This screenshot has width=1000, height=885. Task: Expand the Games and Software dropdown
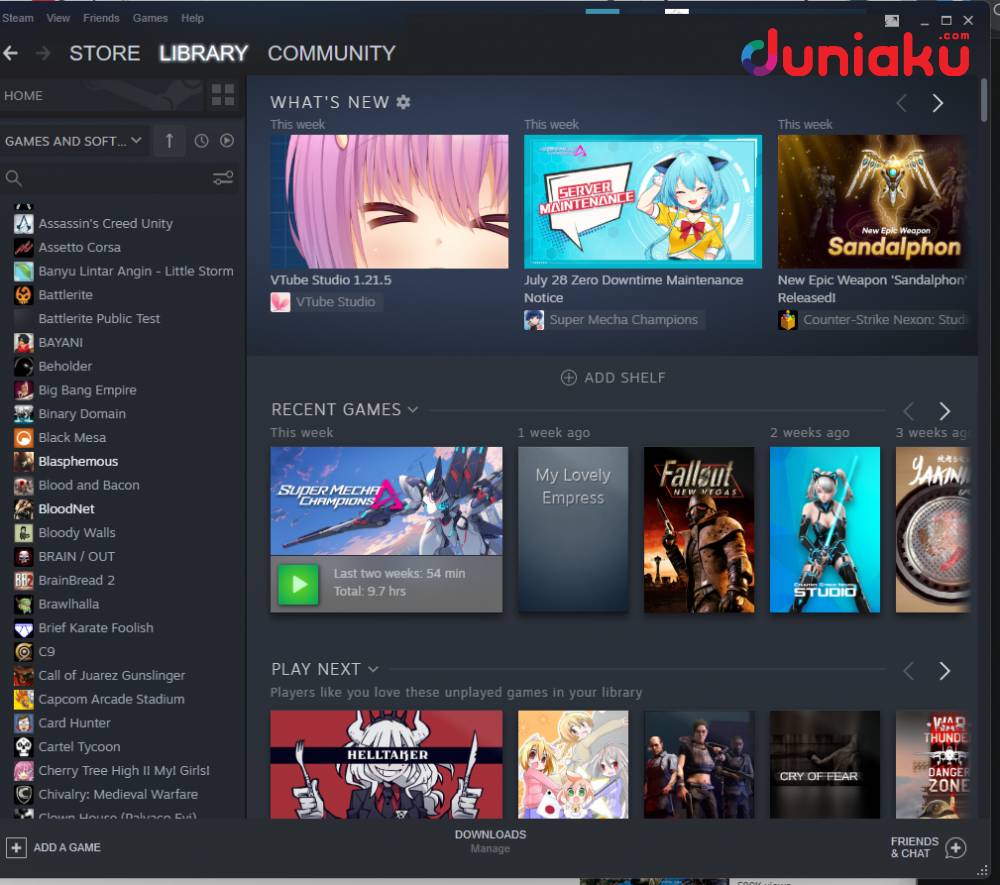tap(136, 140)
